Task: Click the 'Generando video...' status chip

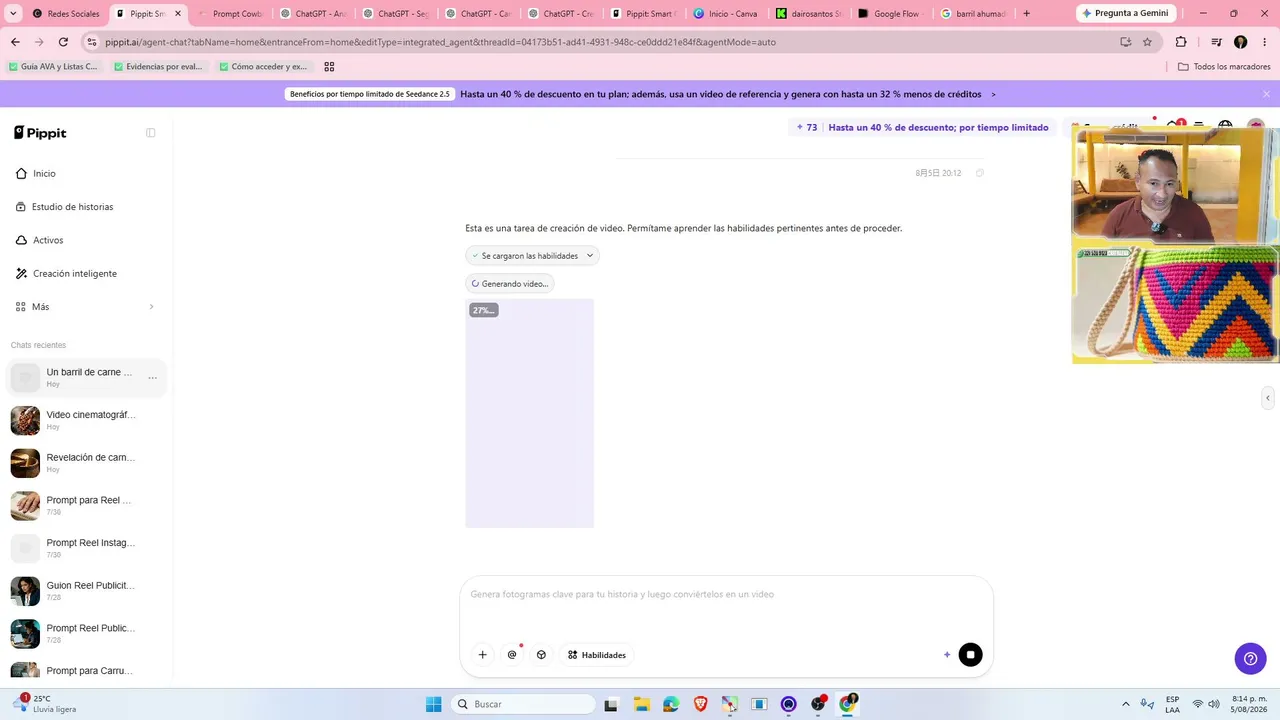Action: click(x=509, y=284)
